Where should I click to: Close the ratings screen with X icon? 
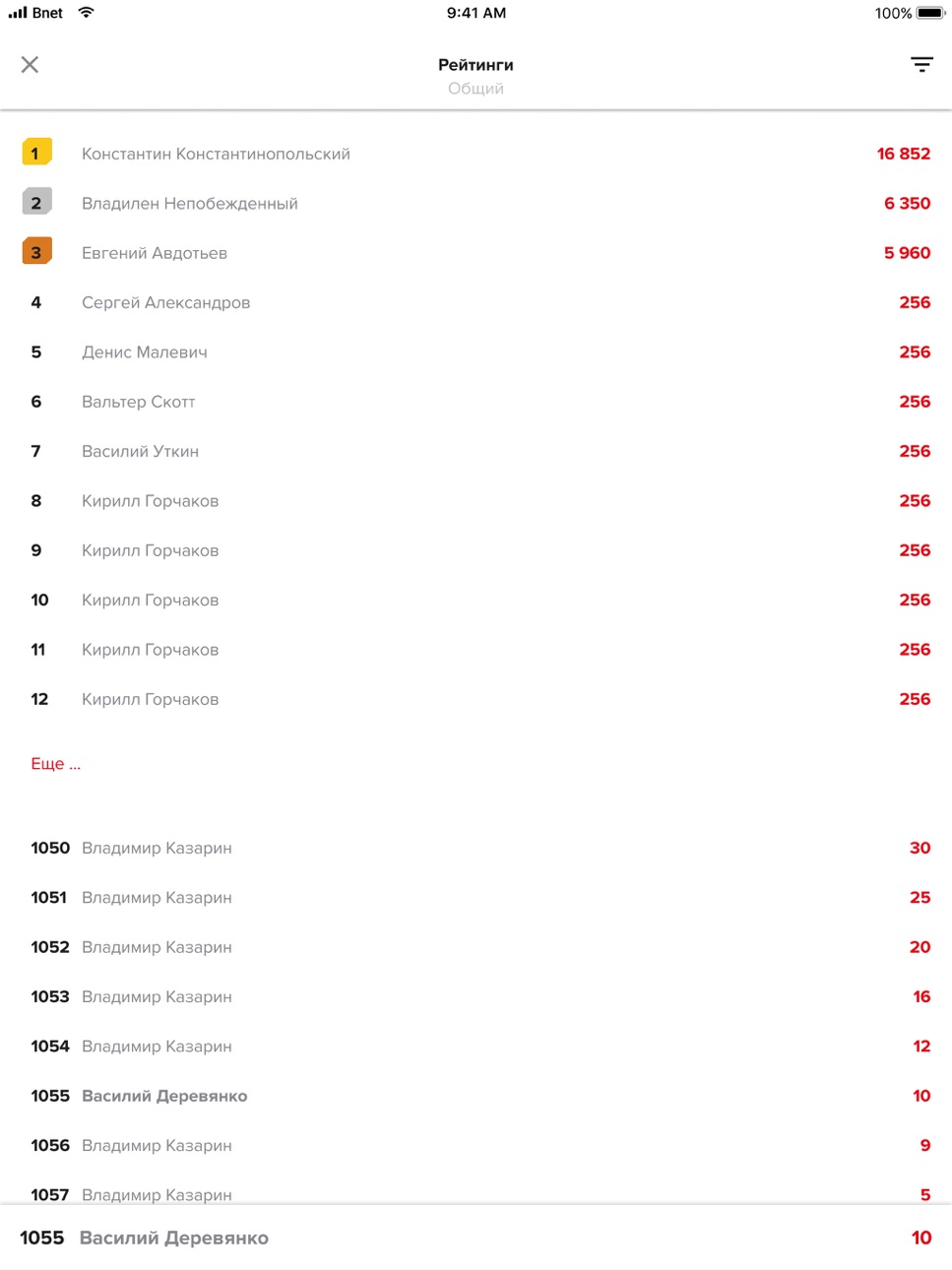(30, 65)
